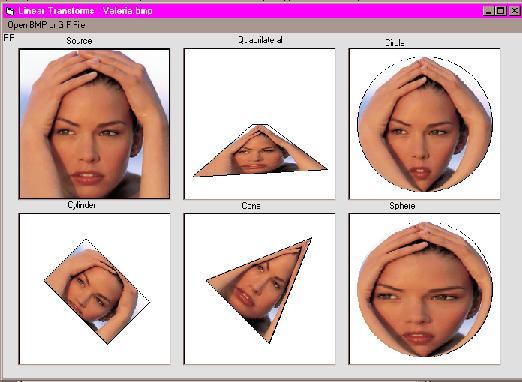Click the rotated Cylinder transform image

pyautogui.click(x=97, y=291)
